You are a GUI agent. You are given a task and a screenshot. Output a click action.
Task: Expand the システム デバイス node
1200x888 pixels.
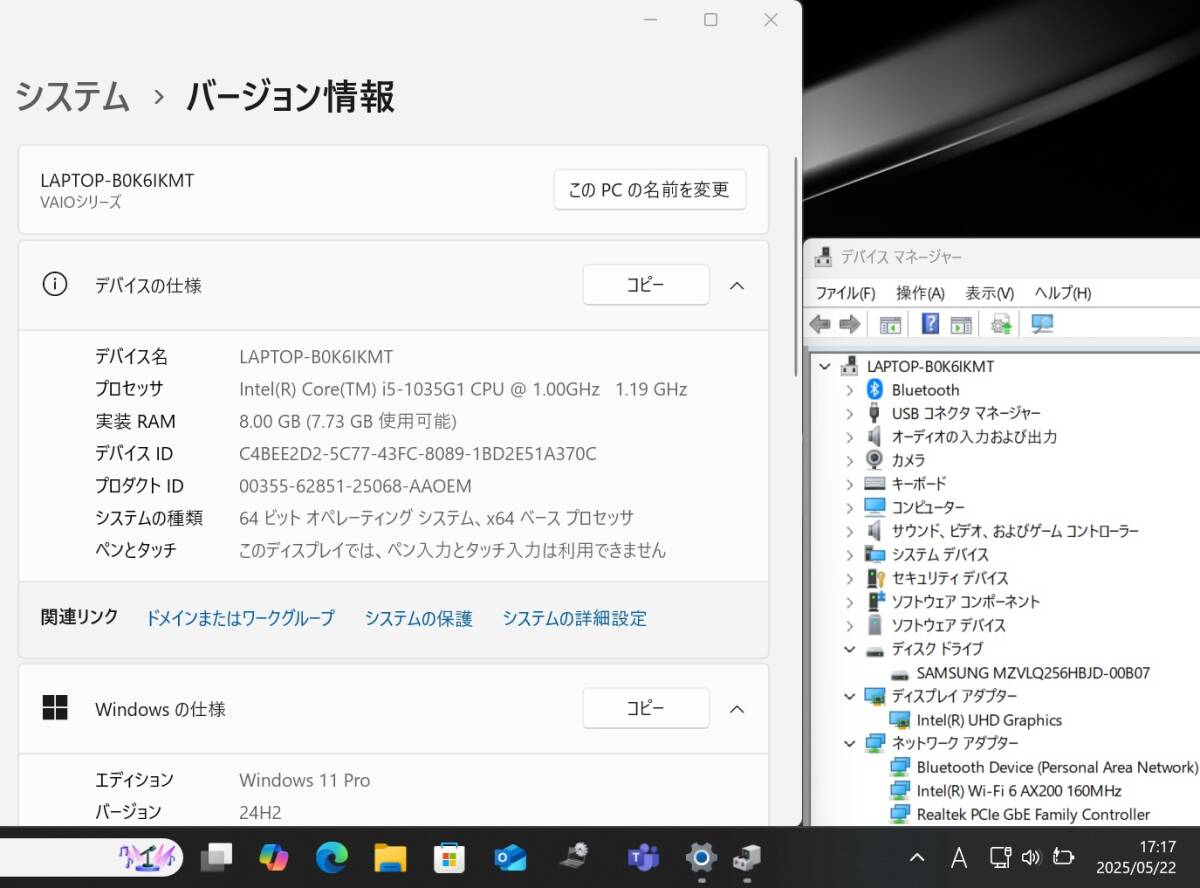849,554
